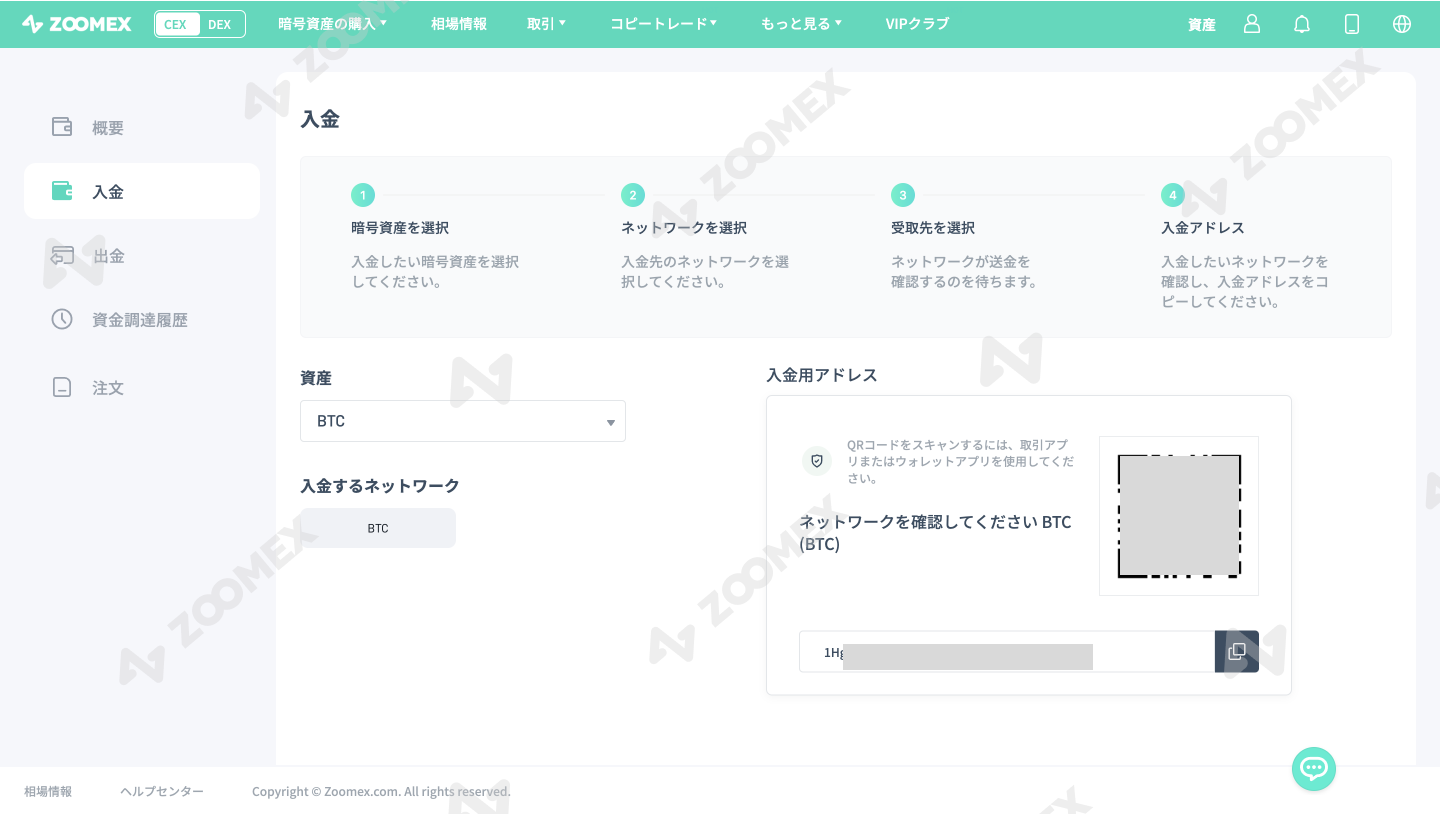The image size is (1440, 815).
Task: Select the BTC deposit network
Action: (x=376, y=527)
